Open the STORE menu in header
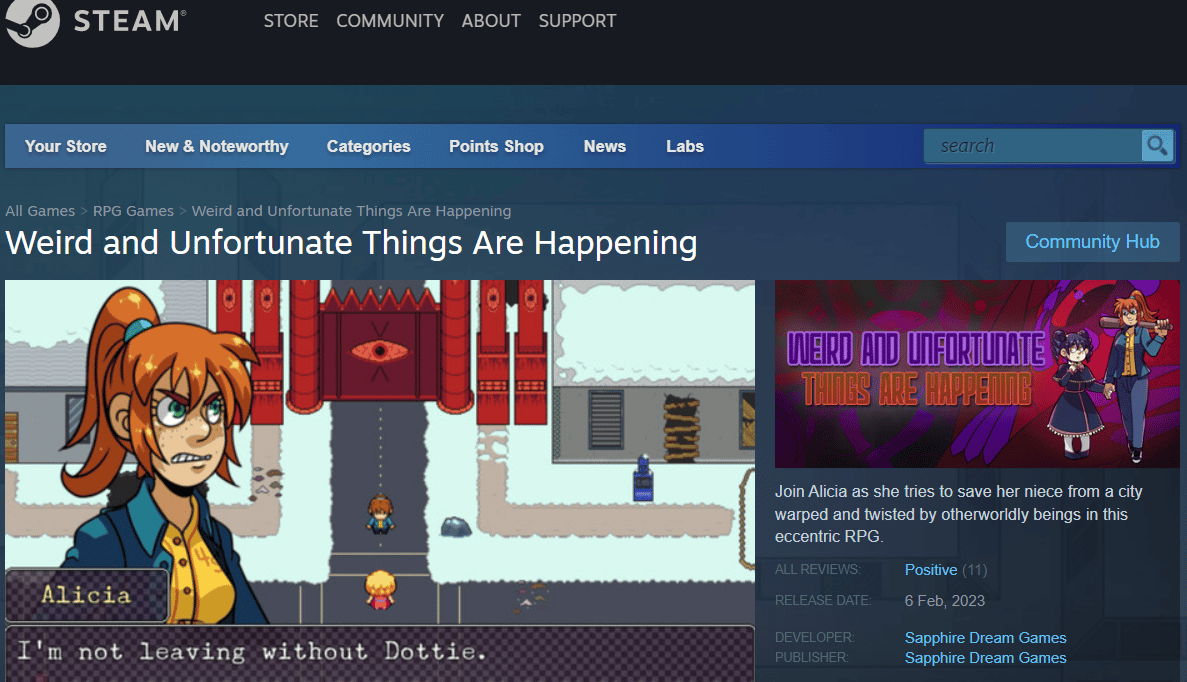Image resolution: width=1187 pixels, height=682 pixels. point(289,21)
